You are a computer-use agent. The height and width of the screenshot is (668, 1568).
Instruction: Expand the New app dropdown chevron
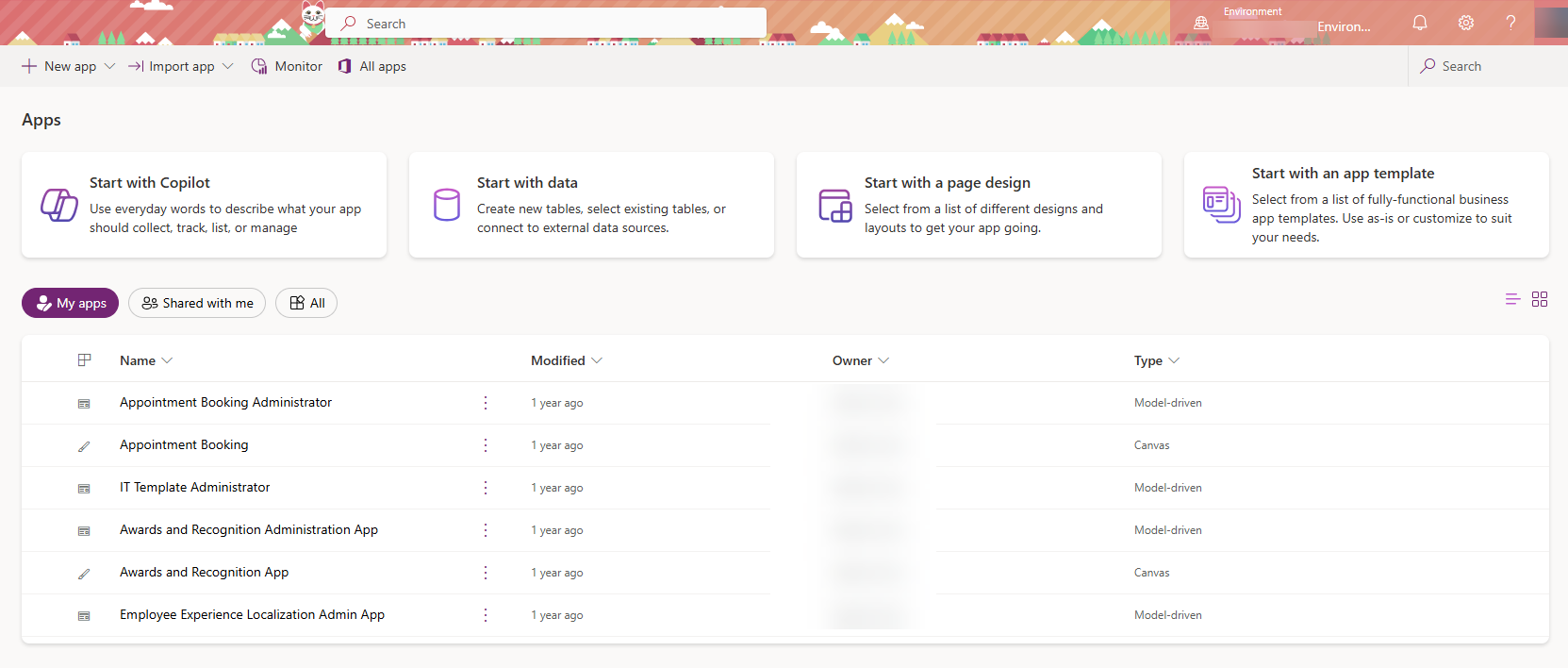click(x=109, y=66)
